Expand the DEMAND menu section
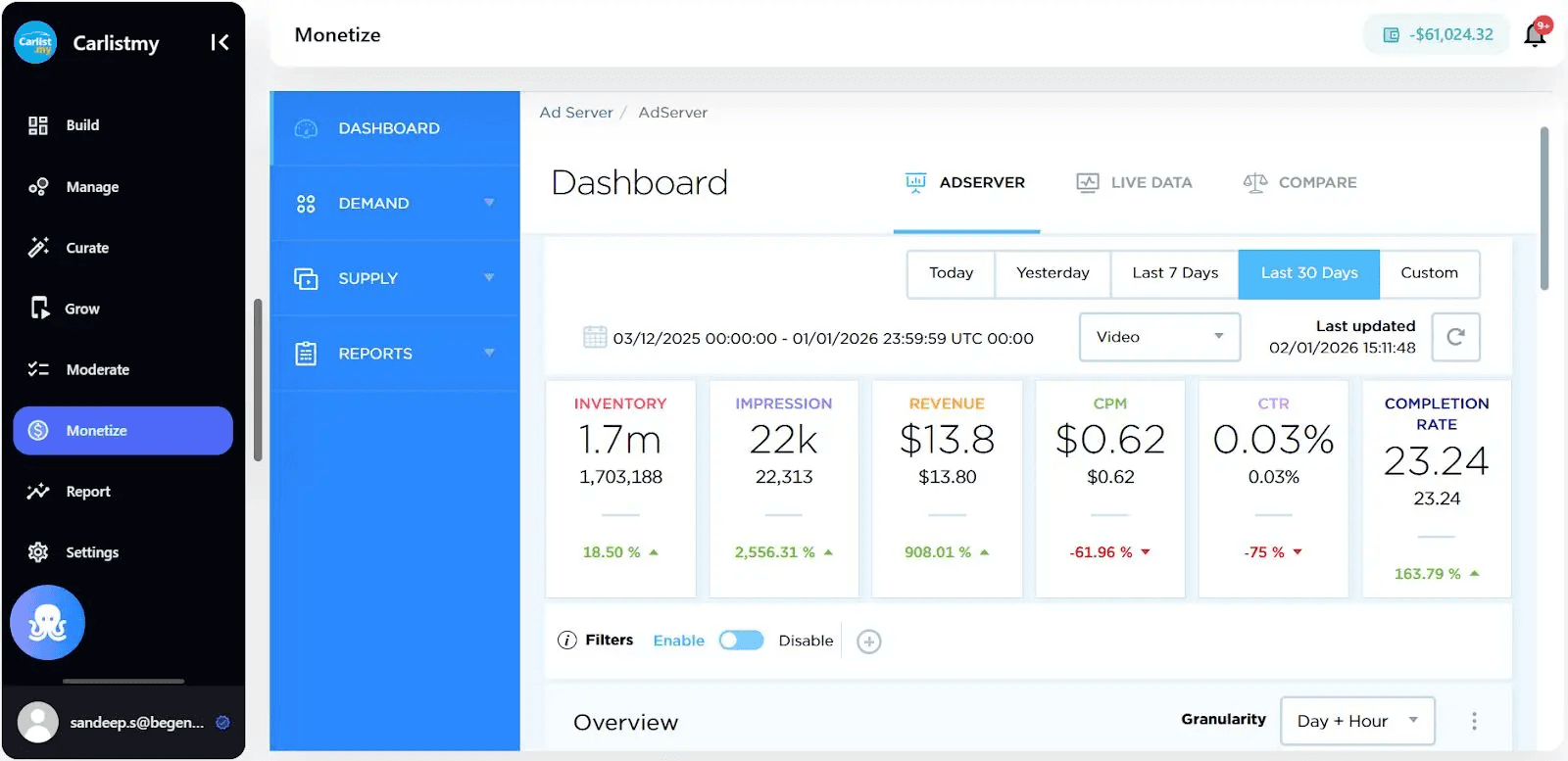1568x761 pixels. 395,203
